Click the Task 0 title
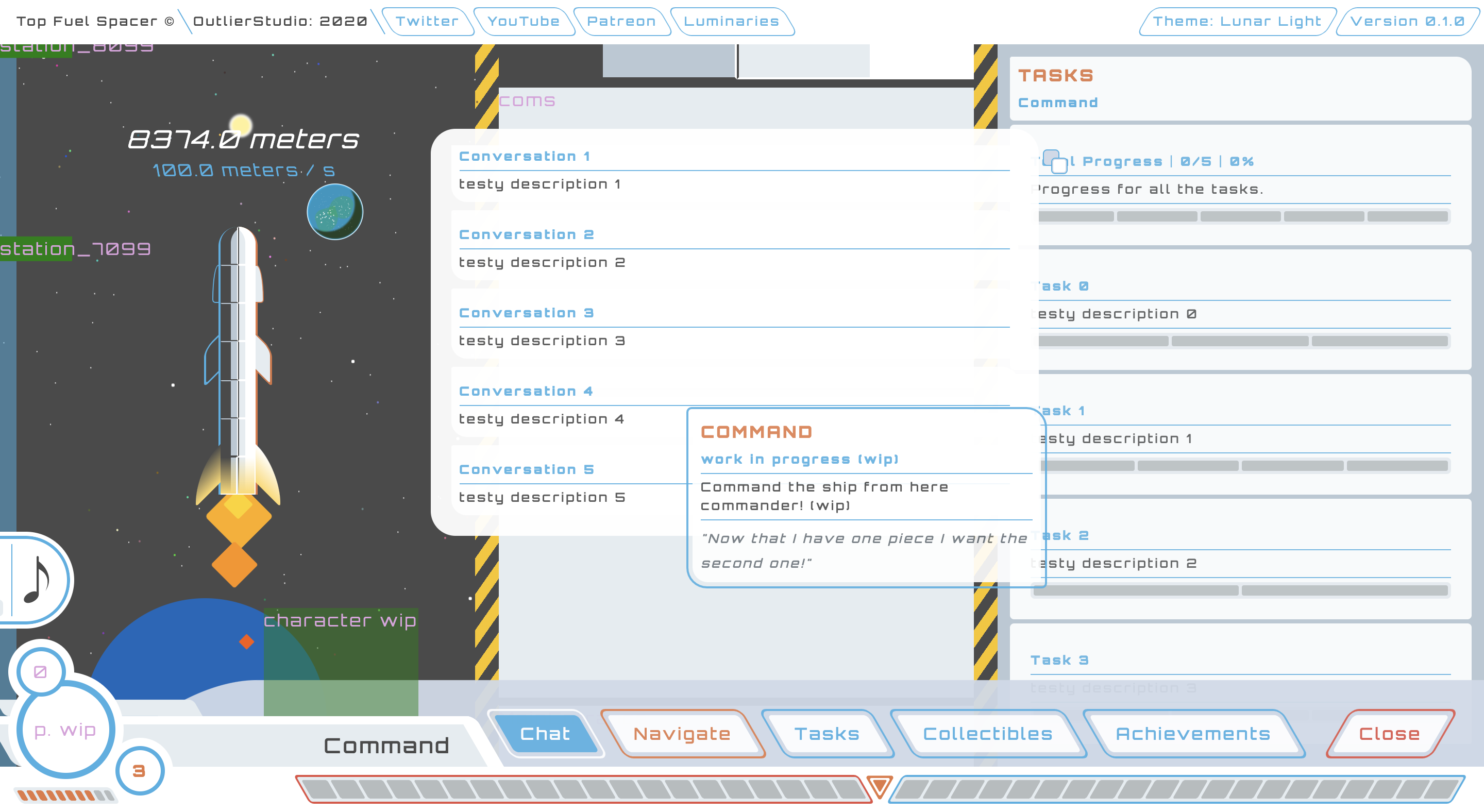1484x812 pixels. pos(1060,286)
